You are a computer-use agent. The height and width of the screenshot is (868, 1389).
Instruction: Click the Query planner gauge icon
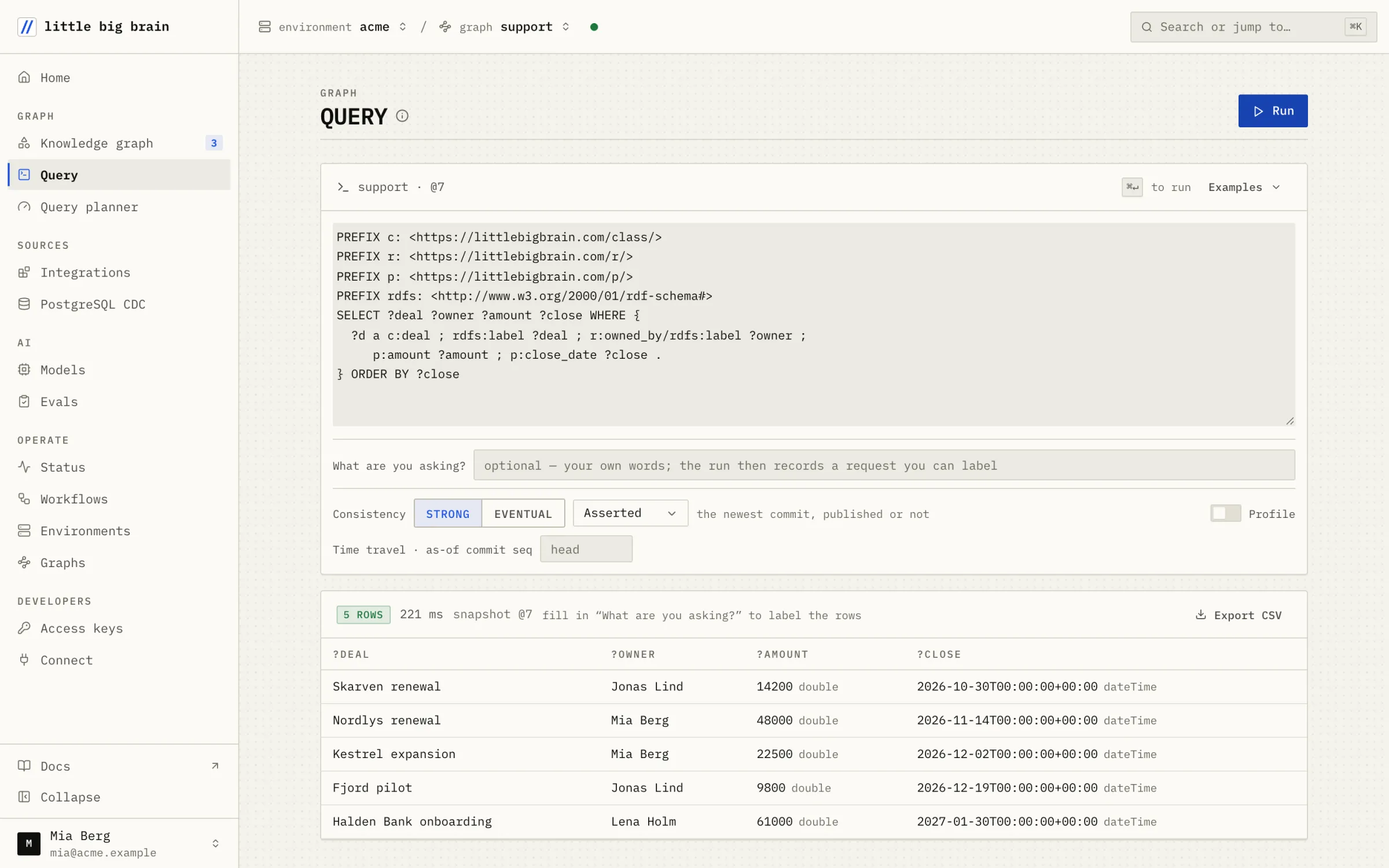pyautogui.click(x=24, y=207)
